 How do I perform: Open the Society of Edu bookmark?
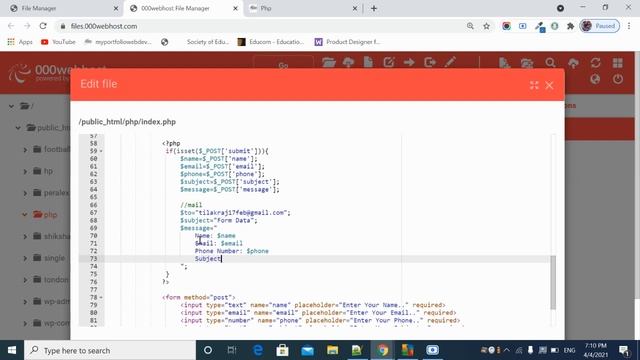point(208,42)
